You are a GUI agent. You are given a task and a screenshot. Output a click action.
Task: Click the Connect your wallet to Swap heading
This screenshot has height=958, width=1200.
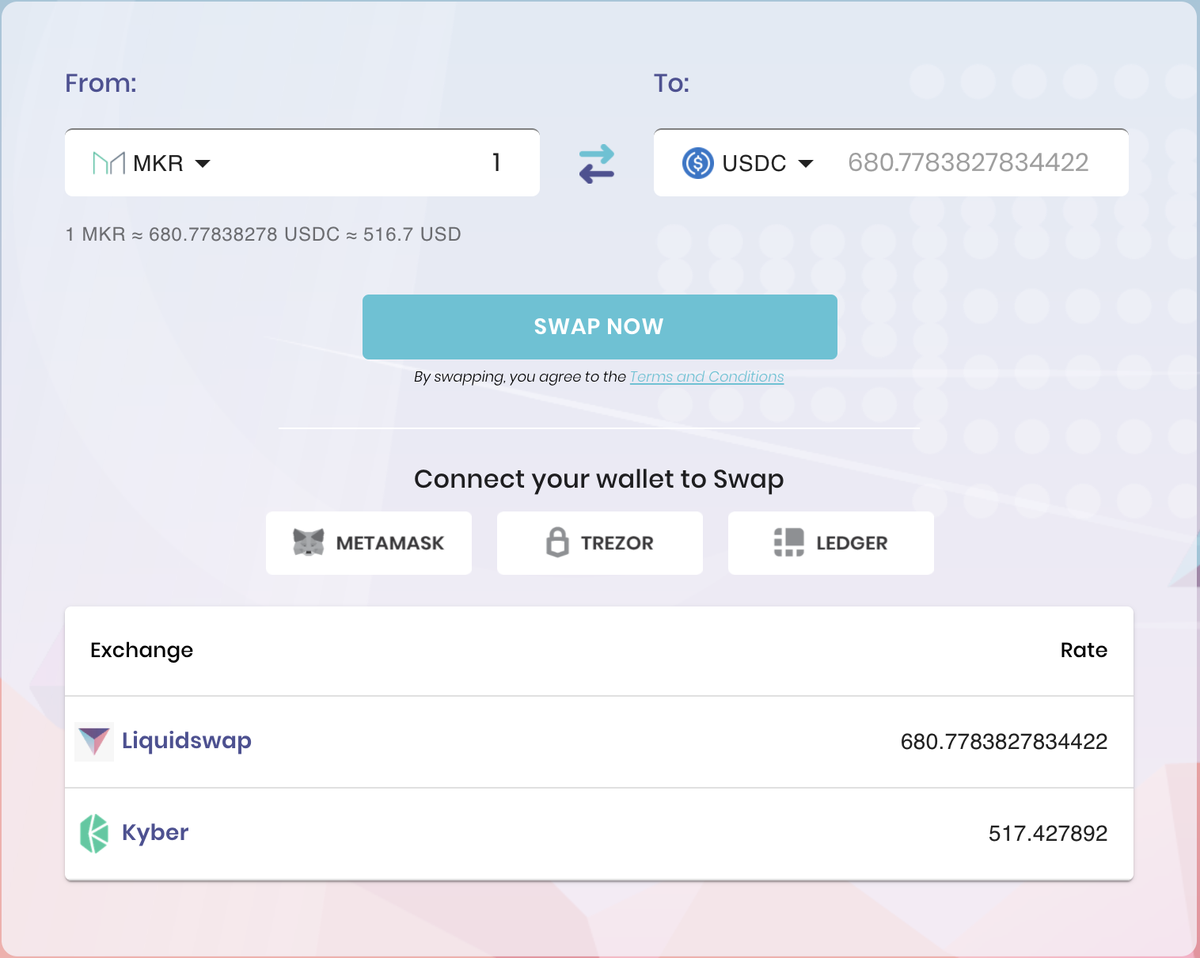point(599,479)
